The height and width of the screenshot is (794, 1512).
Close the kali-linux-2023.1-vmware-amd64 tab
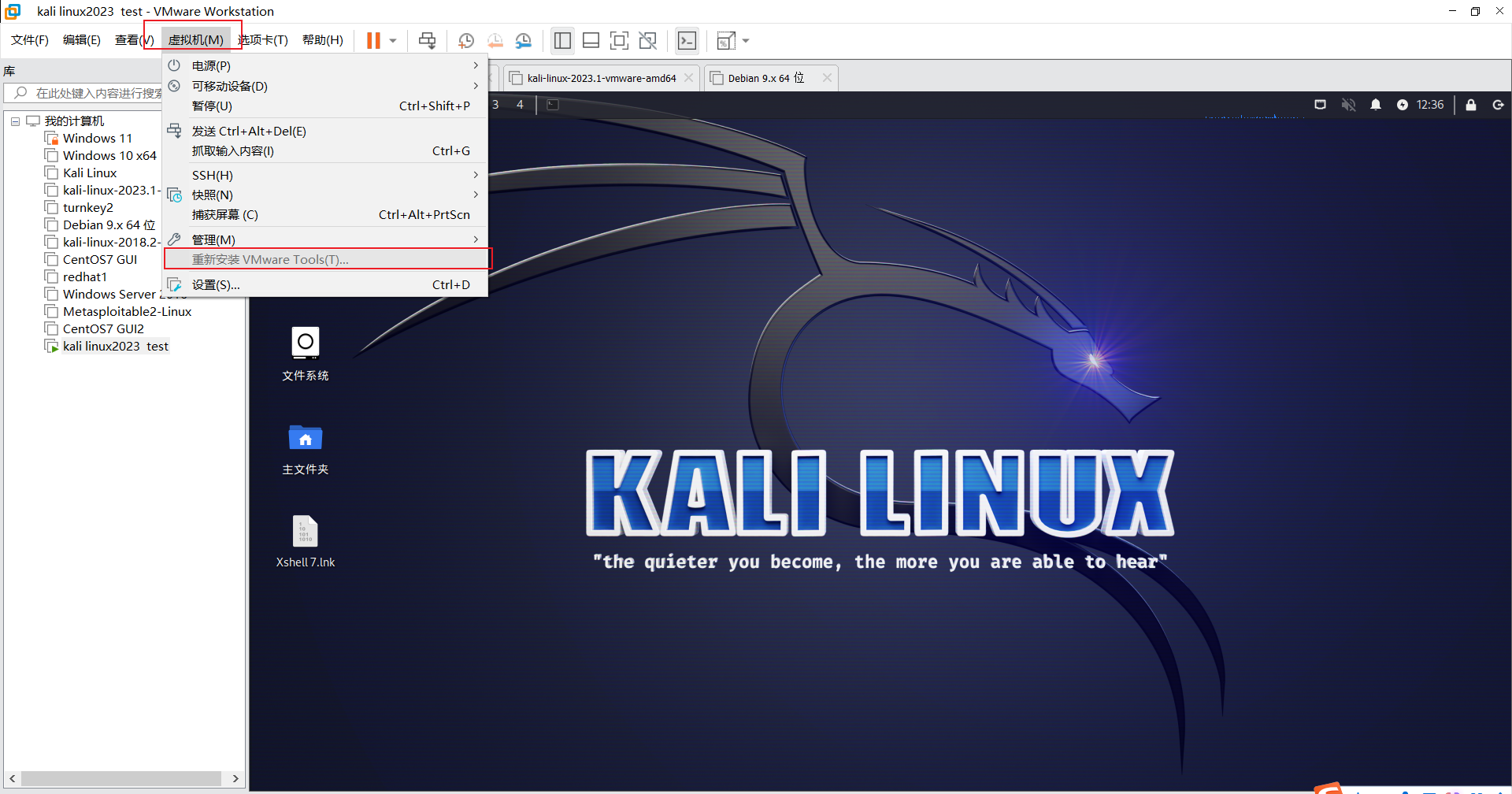coord(689,78)
